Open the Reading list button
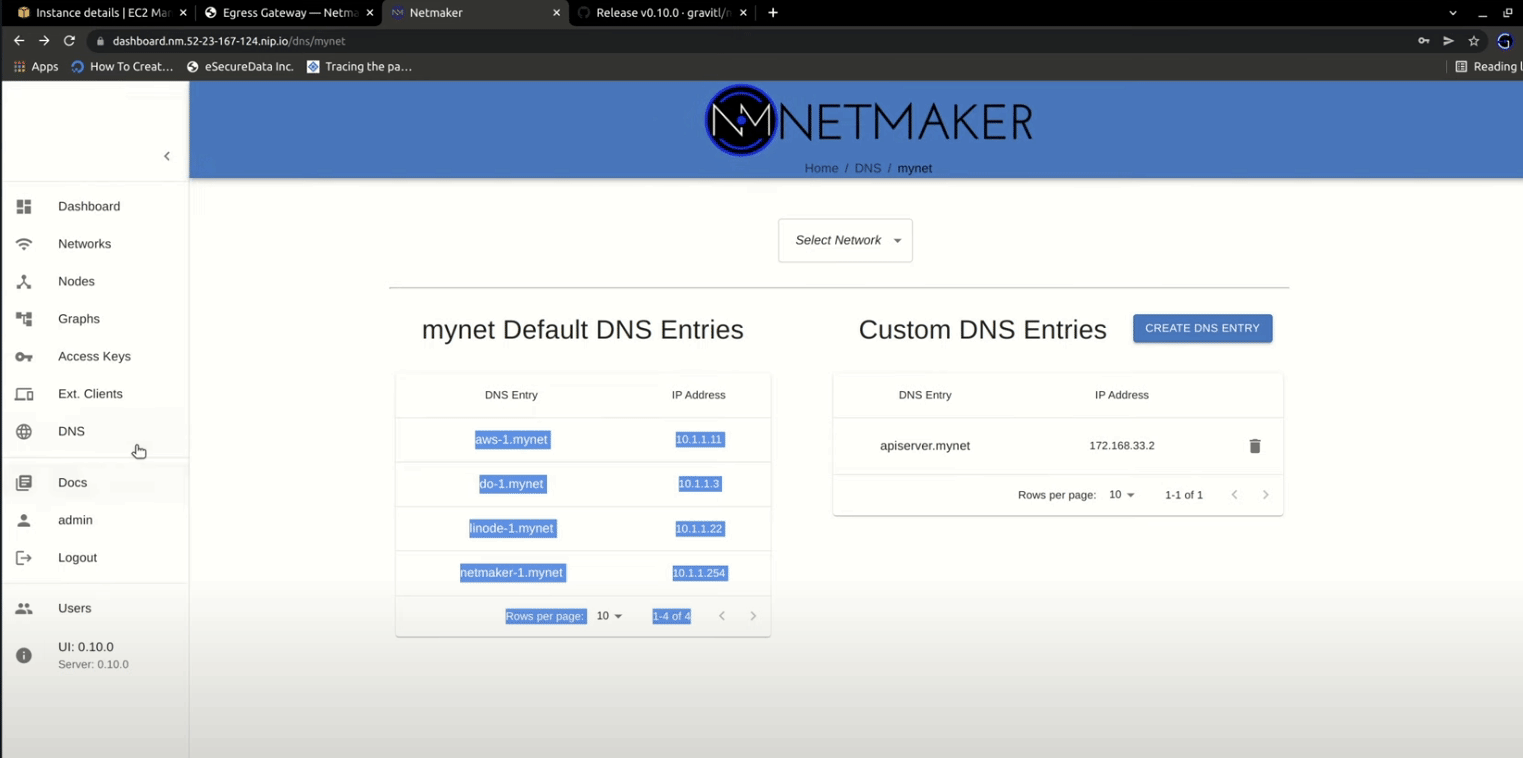 click(x=1488, y=67)
